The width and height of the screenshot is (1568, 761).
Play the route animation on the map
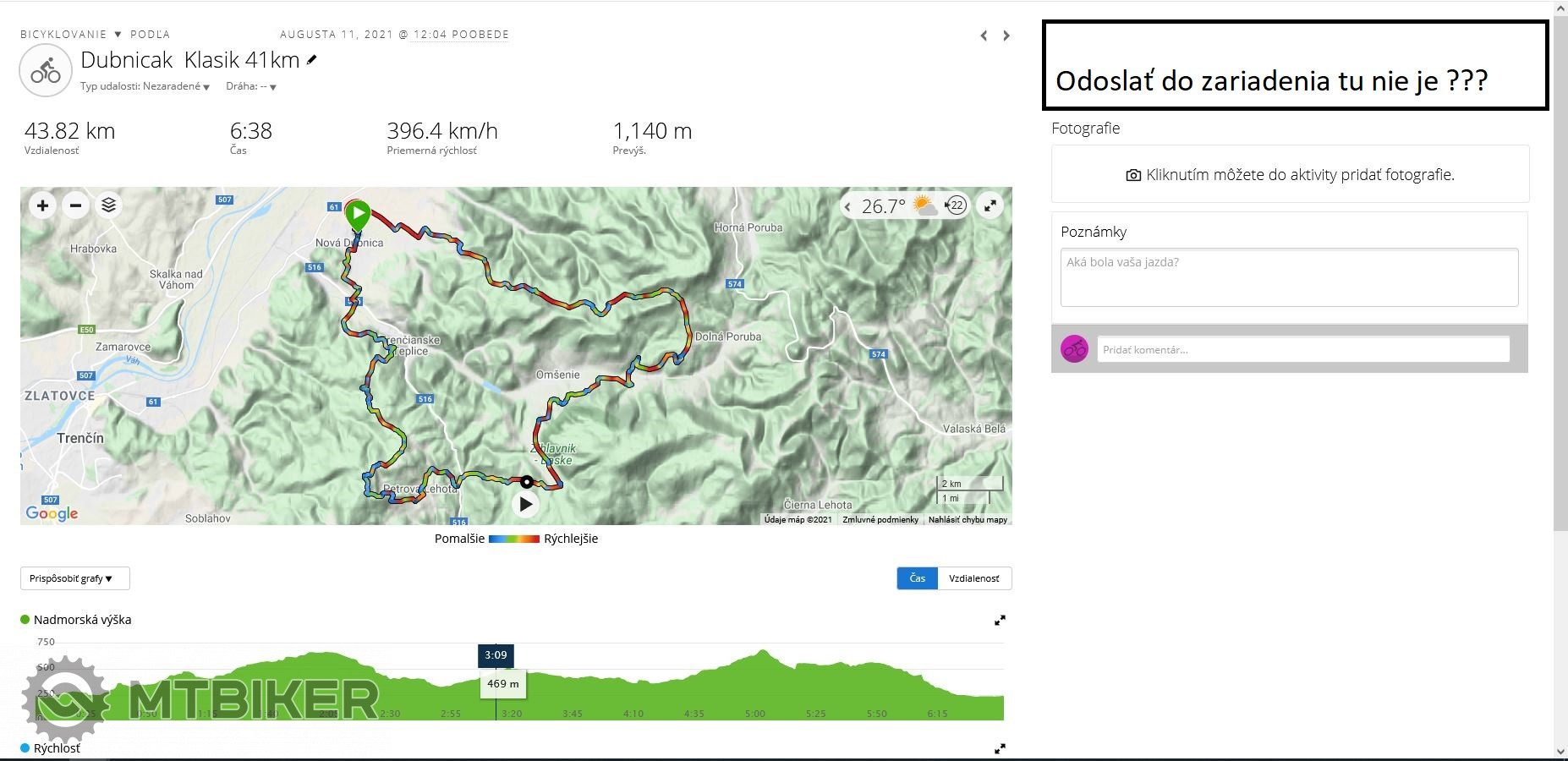click(x=526, y=505)
